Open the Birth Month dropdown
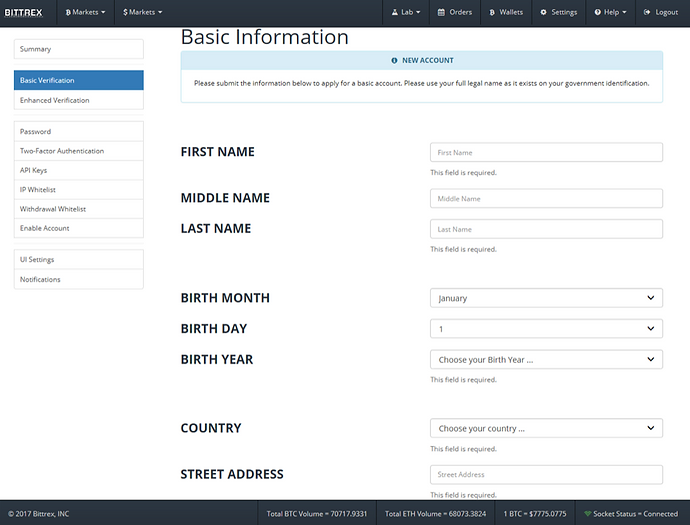The image size is (690, 525). (x=546, y=298)
